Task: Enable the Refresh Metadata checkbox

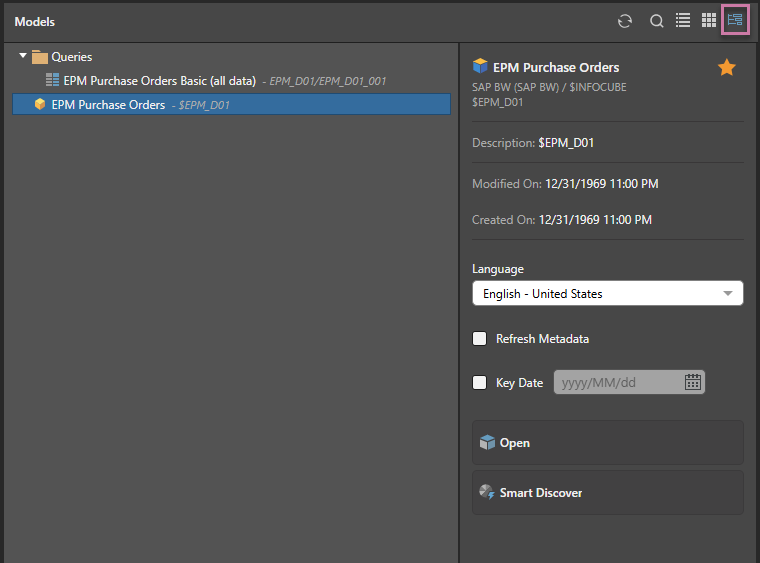Action: coord(480,339)
